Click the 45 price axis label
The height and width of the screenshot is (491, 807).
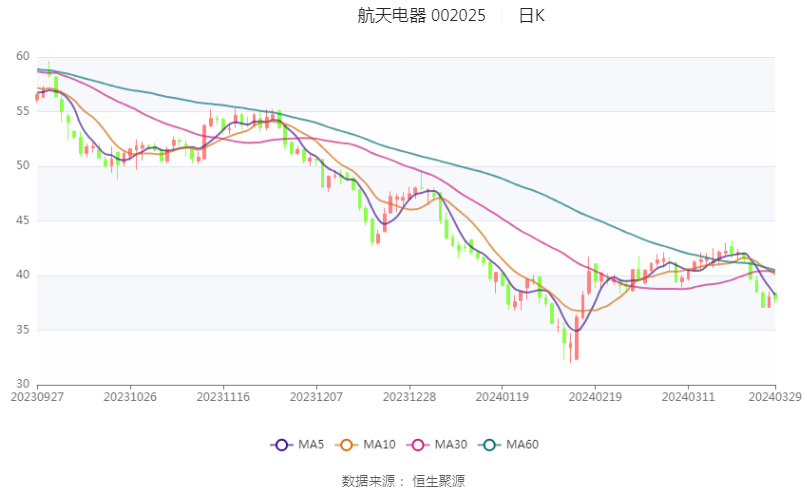pyautogui.click(x=22, y=220)
